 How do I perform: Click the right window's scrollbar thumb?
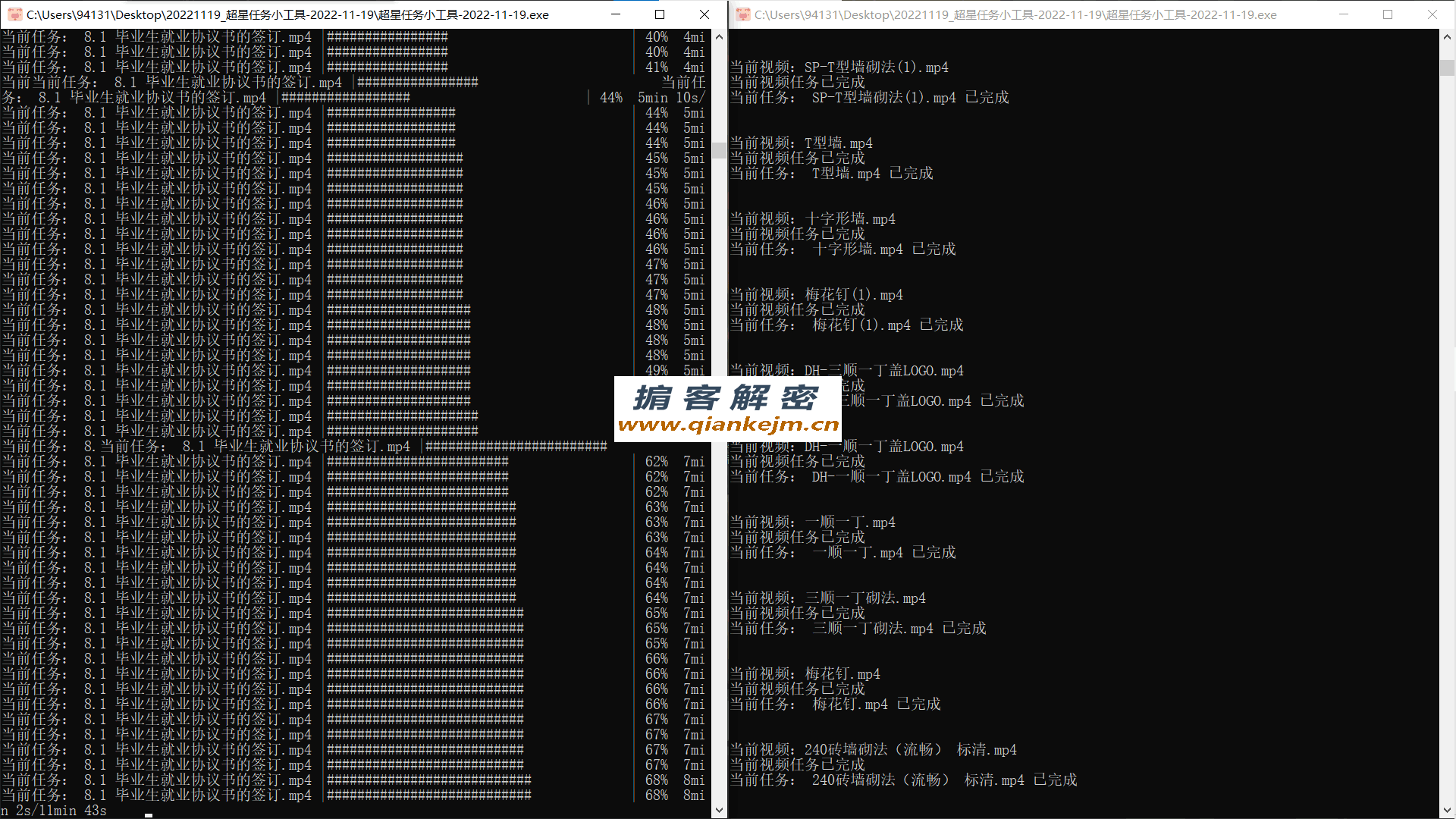[x=1447, y=67]
